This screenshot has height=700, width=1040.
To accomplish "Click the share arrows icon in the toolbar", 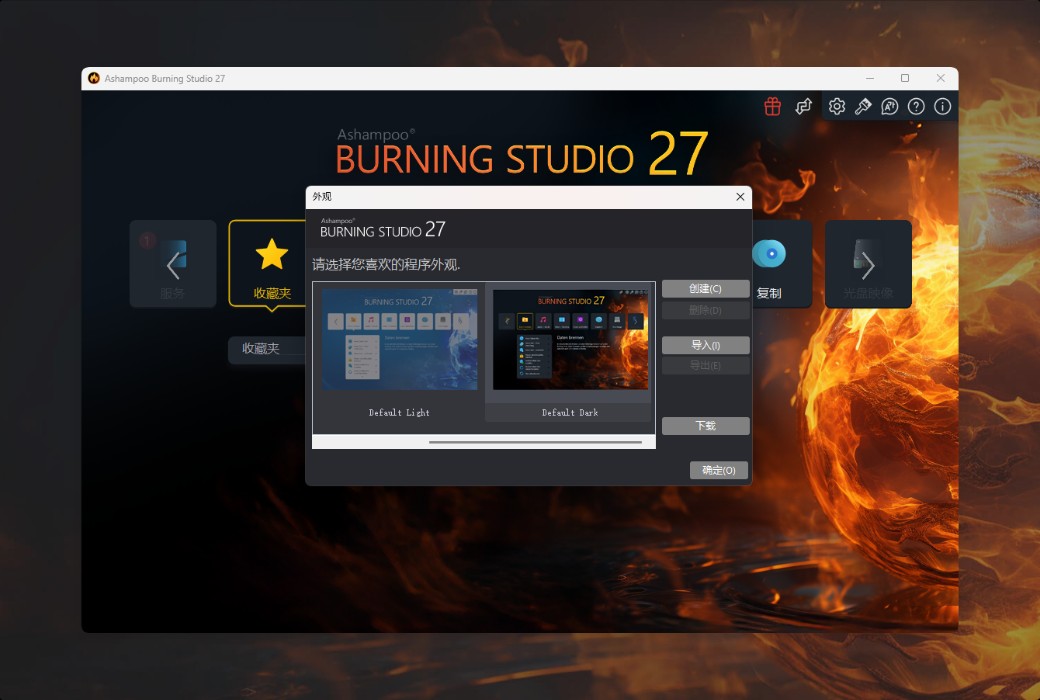I will 804,105.
